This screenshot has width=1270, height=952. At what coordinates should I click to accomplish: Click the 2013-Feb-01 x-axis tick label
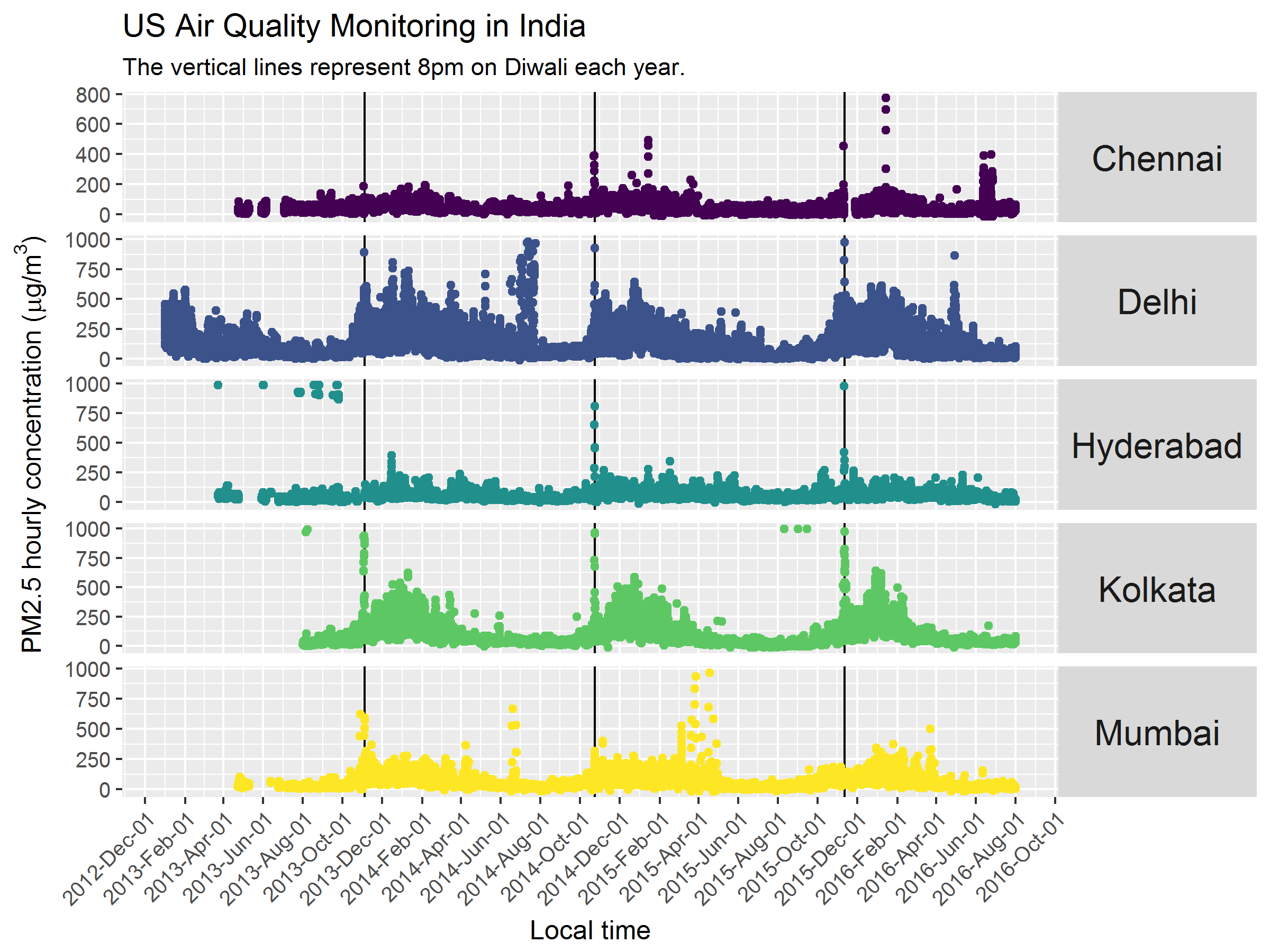(x=149, y=859)
